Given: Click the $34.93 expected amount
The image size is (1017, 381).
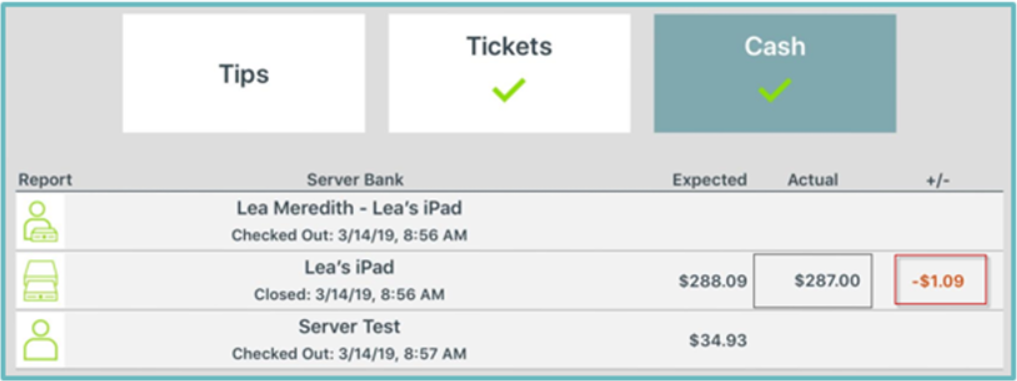Looking at the screenshot, I should click(x=718, y=339).
